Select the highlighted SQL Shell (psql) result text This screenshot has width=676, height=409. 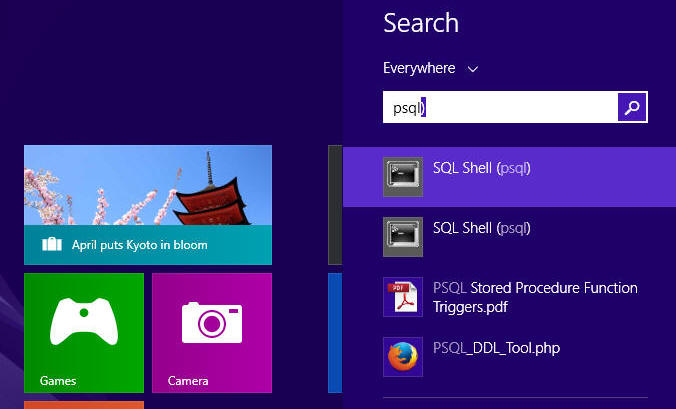tap(481, 168)
